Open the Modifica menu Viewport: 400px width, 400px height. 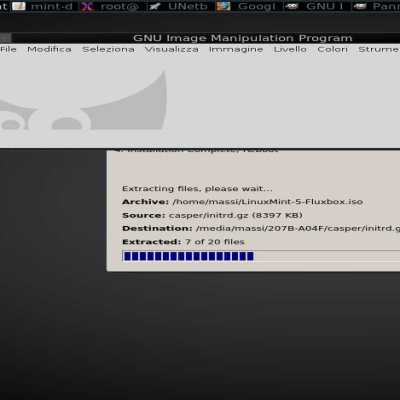click(49, 49)
